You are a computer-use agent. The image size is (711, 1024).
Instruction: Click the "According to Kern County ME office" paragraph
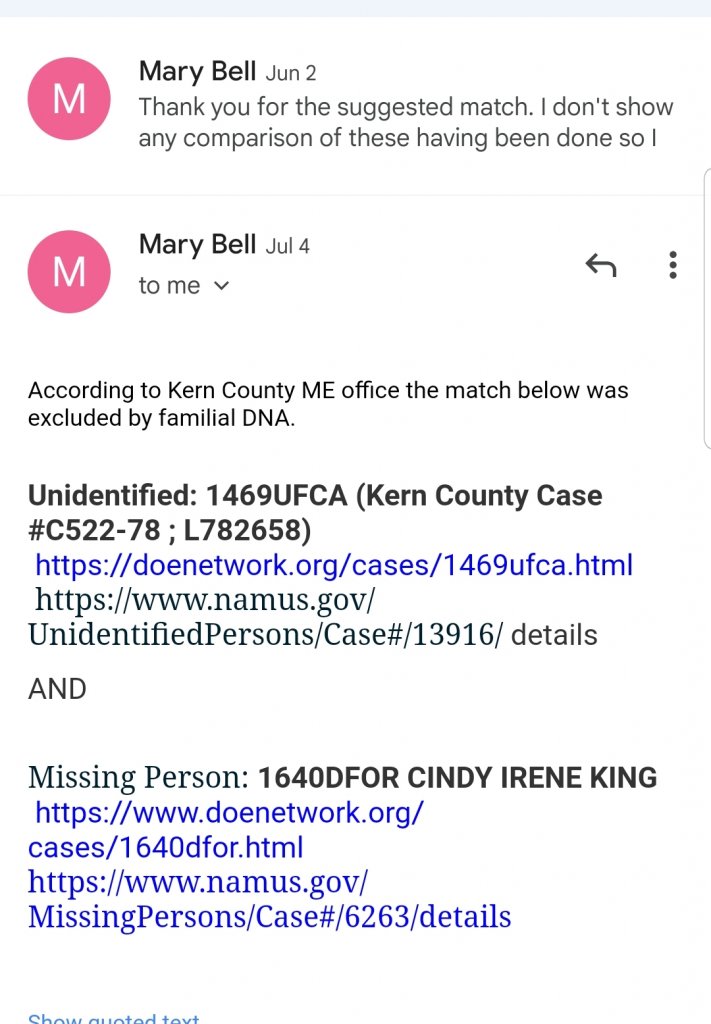[x=328, y=403]
